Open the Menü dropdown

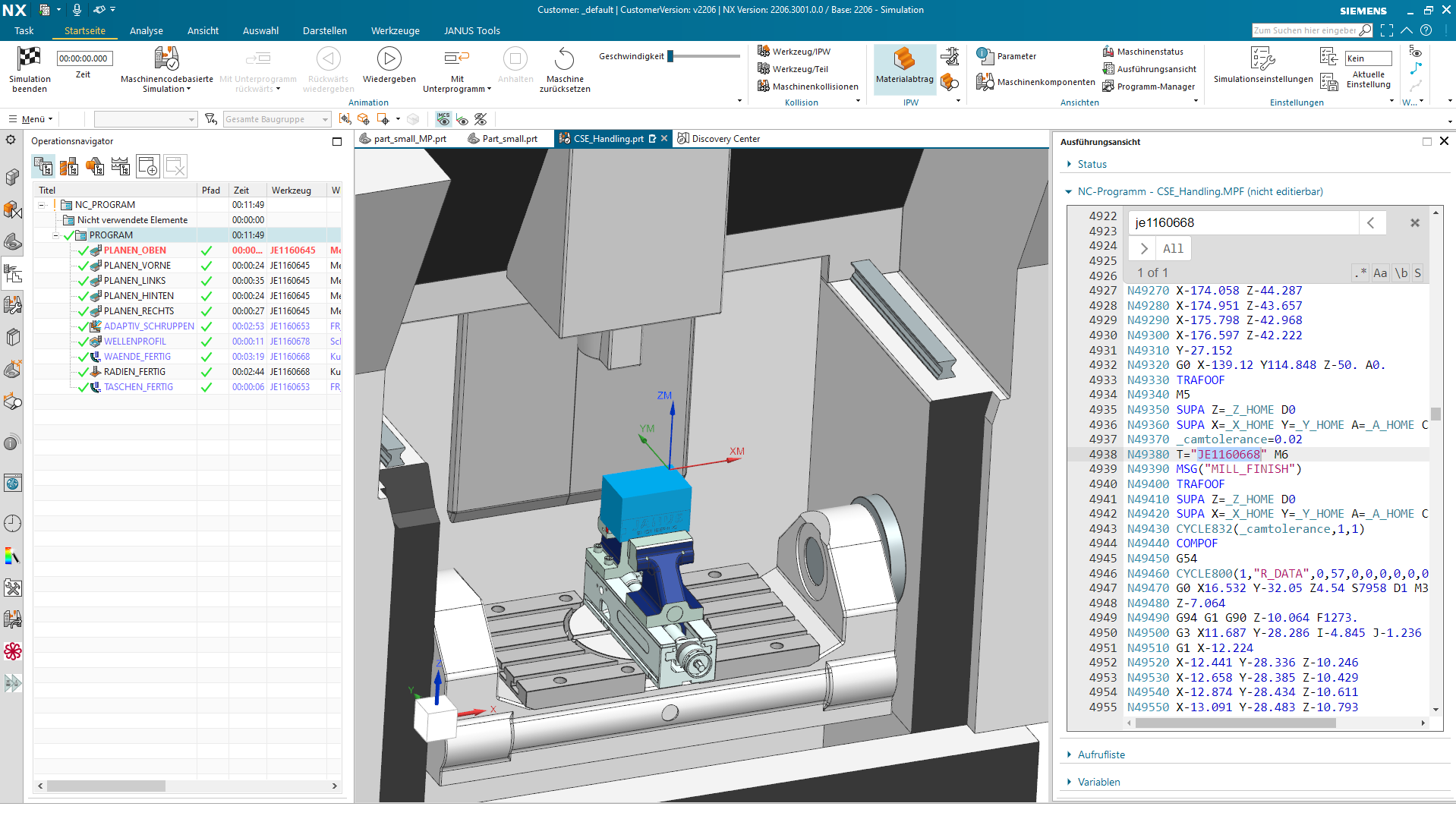click(x=31, y=119)
